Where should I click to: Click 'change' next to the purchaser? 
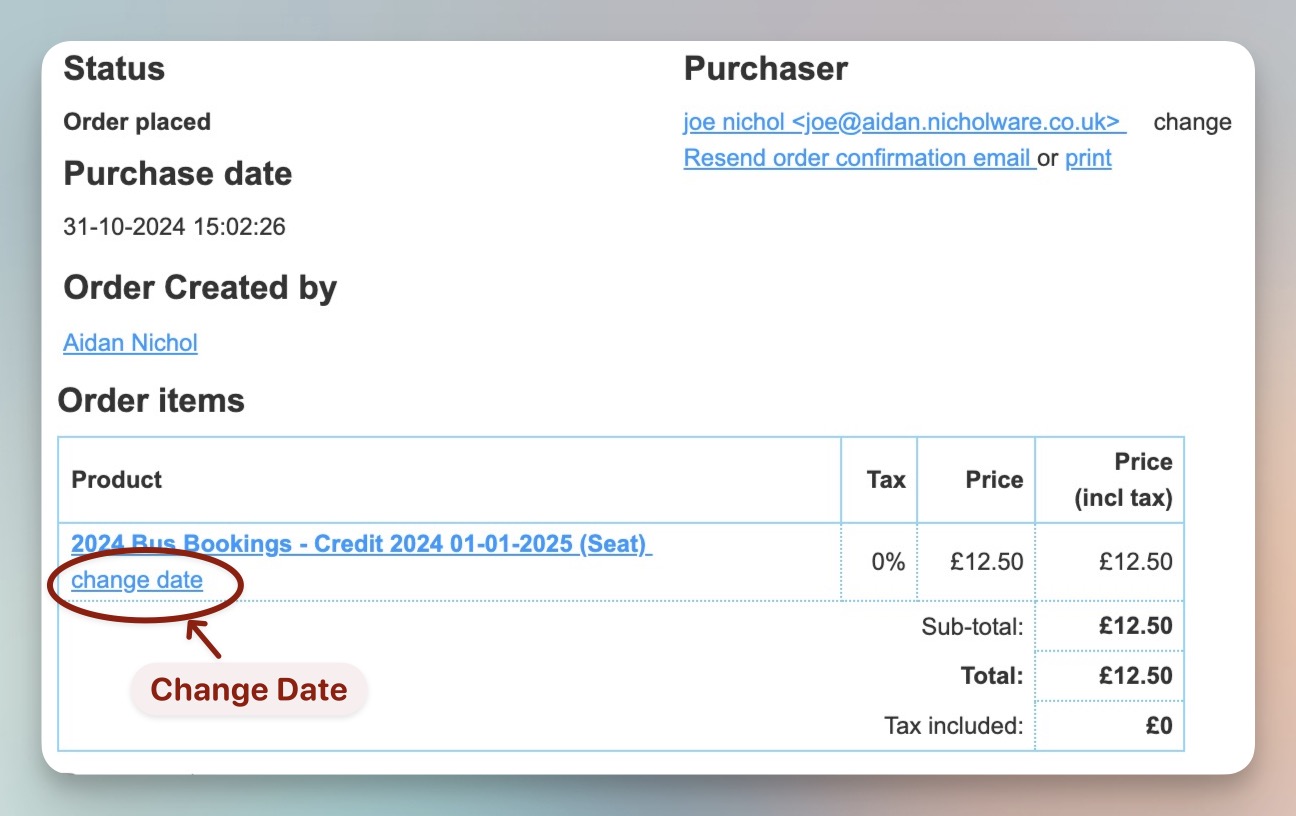1192,122
